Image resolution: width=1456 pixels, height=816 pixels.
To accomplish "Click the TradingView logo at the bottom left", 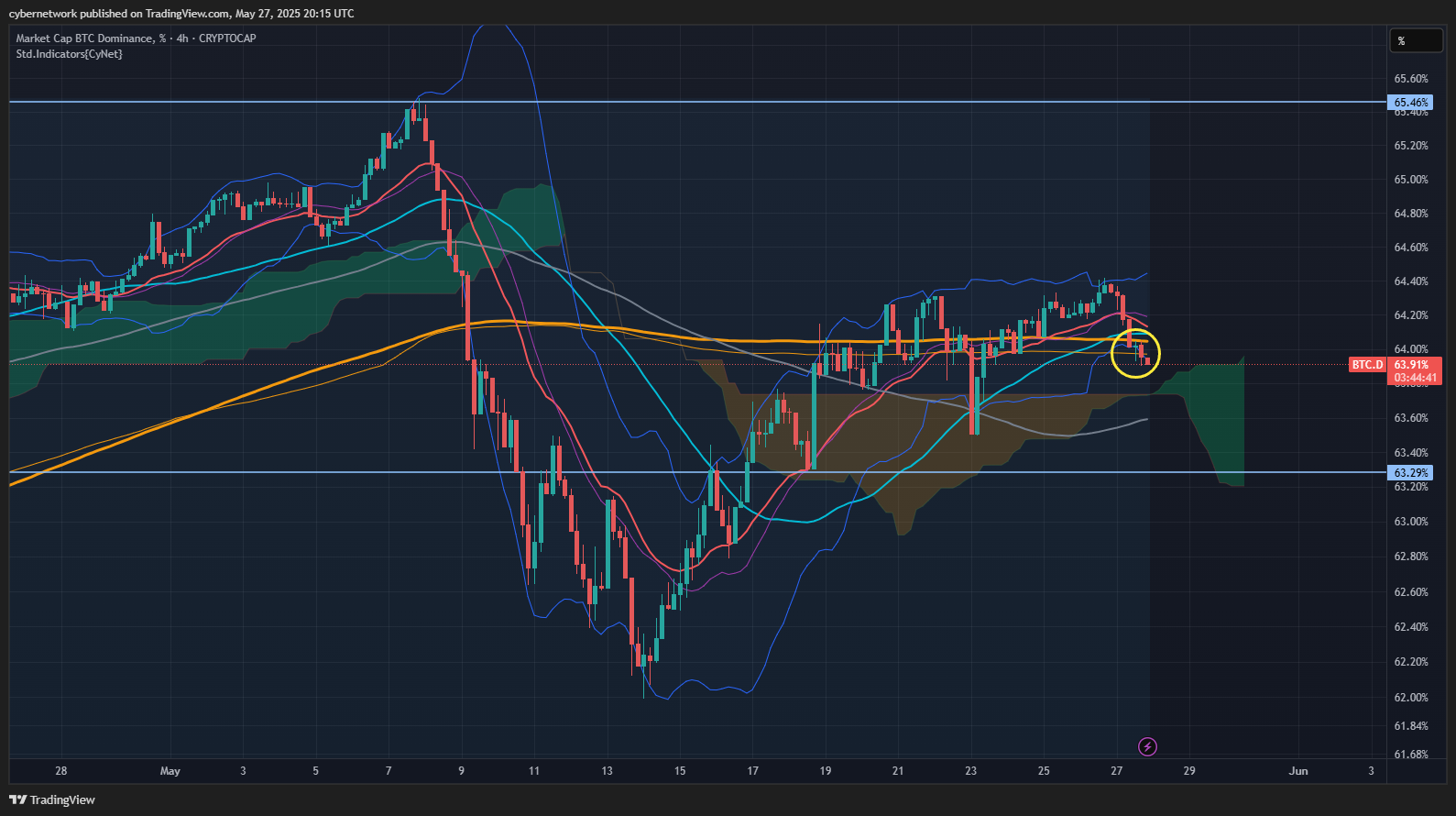I will [x=52, y=799].
